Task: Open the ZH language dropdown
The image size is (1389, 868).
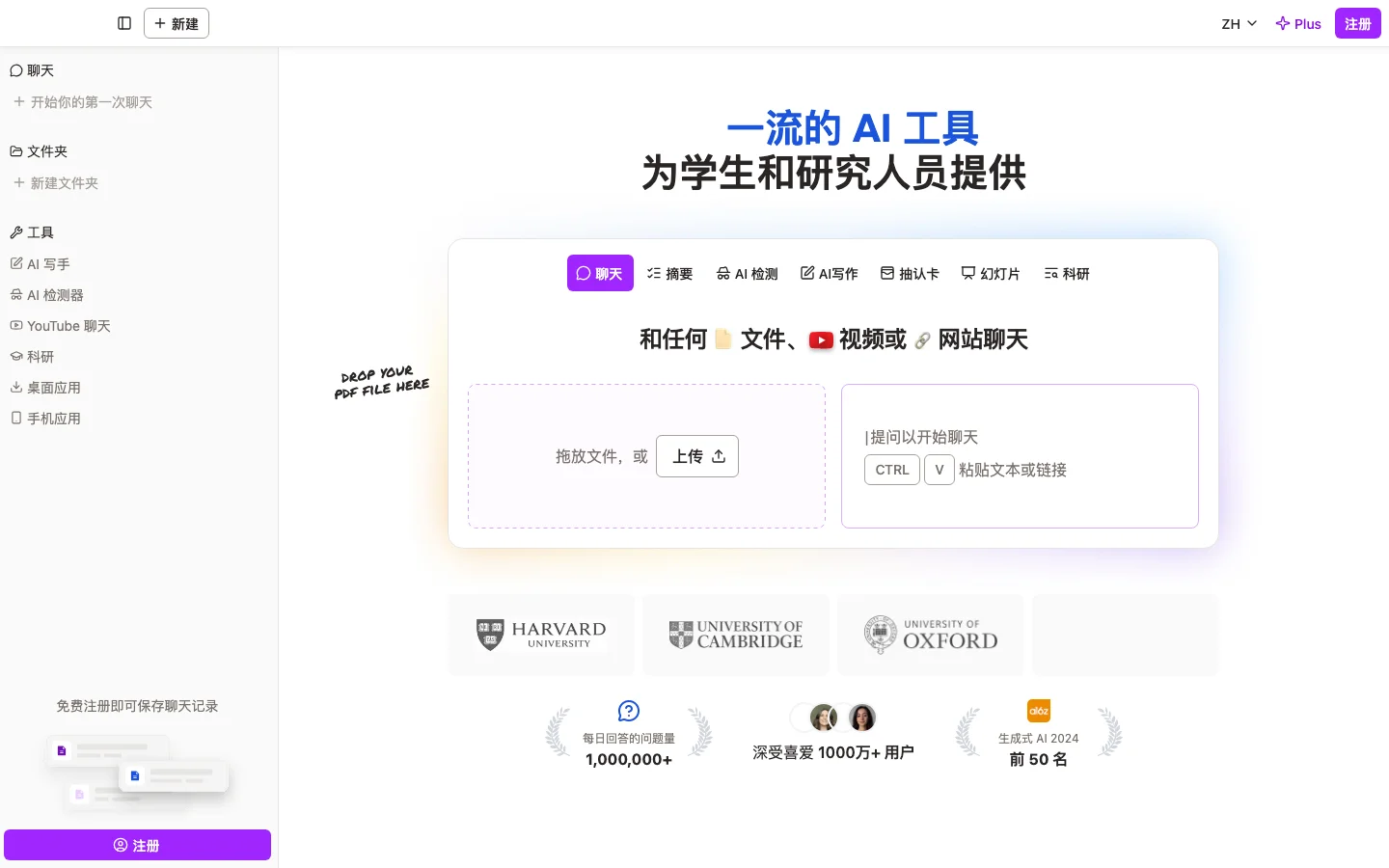Action: (1239, 23)
